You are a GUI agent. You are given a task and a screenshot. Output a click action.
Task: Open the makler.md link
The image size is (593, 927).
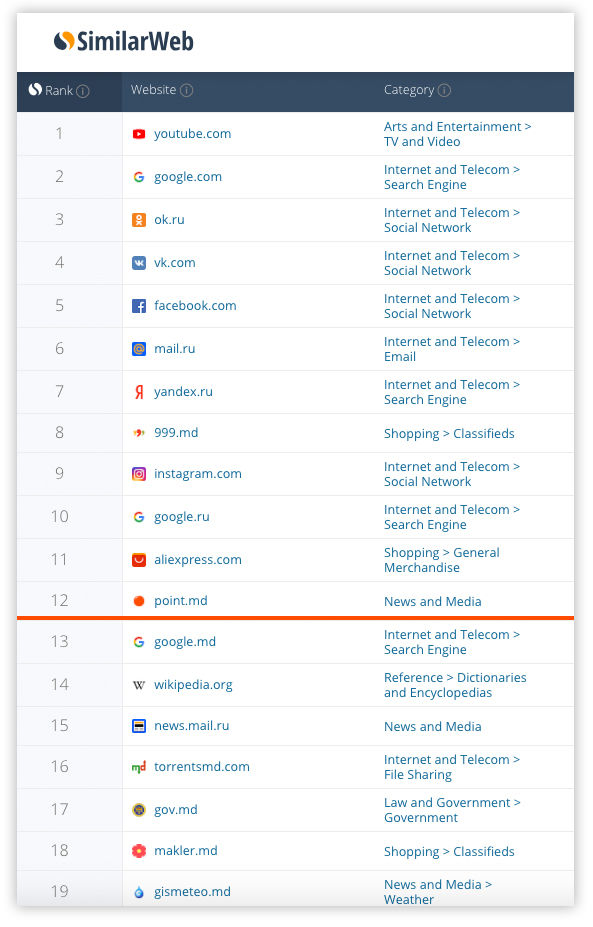pos(186,851)
